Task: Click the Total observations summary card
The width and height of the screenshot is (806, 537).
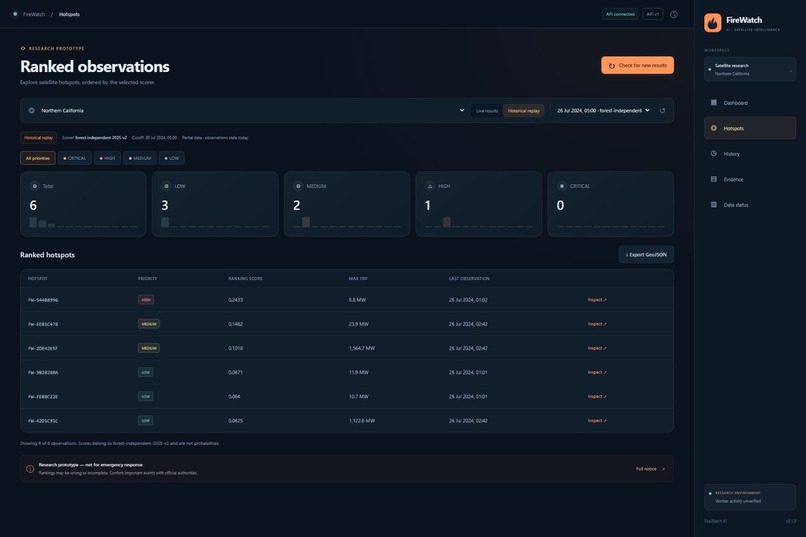Action: click(83, 204)
